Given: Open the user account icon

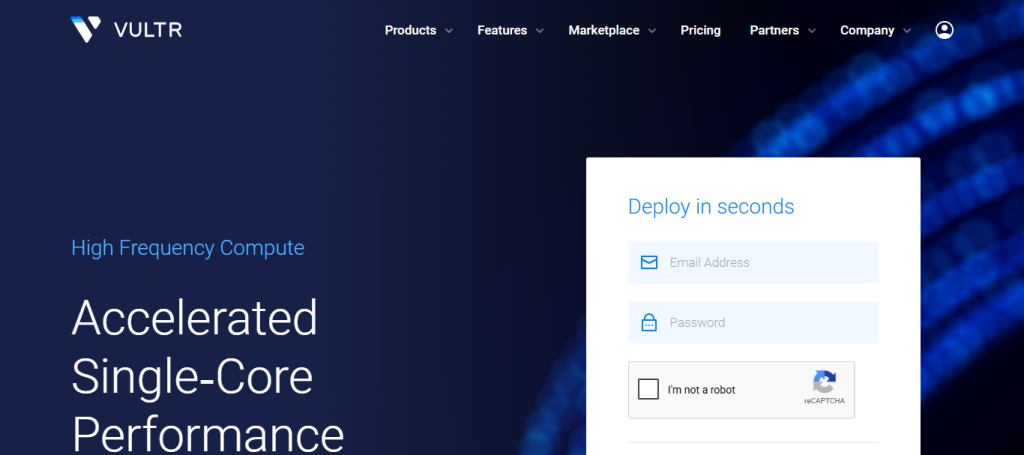Looking at the screenshot, I should point(944,30).
